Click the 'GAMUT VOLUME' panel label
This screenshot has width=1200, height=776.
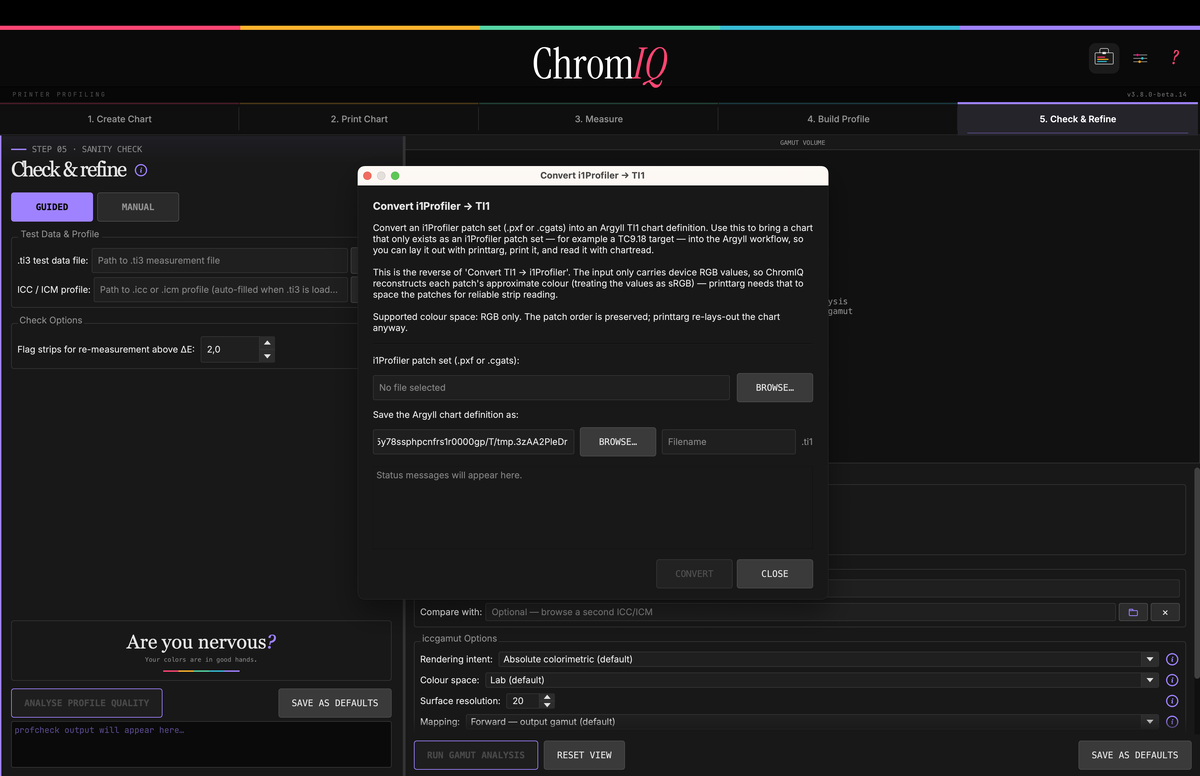click(x=802, y=143)
